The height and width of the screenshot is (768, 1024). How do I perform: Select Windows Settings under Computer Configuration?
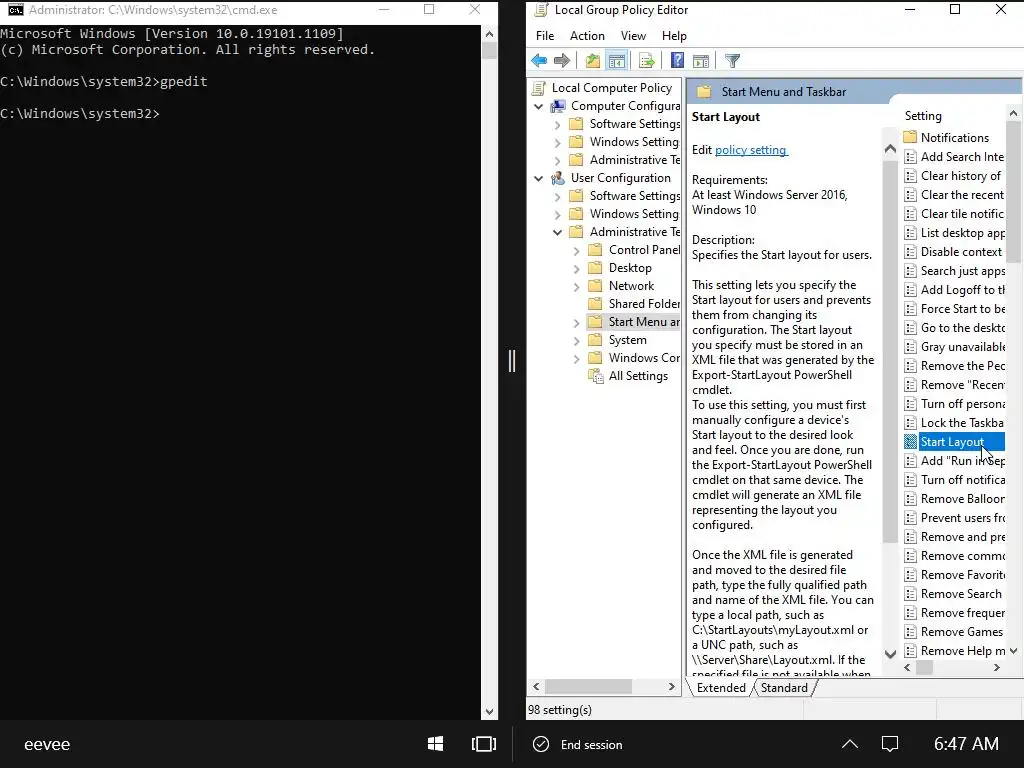tap(624, 142)
